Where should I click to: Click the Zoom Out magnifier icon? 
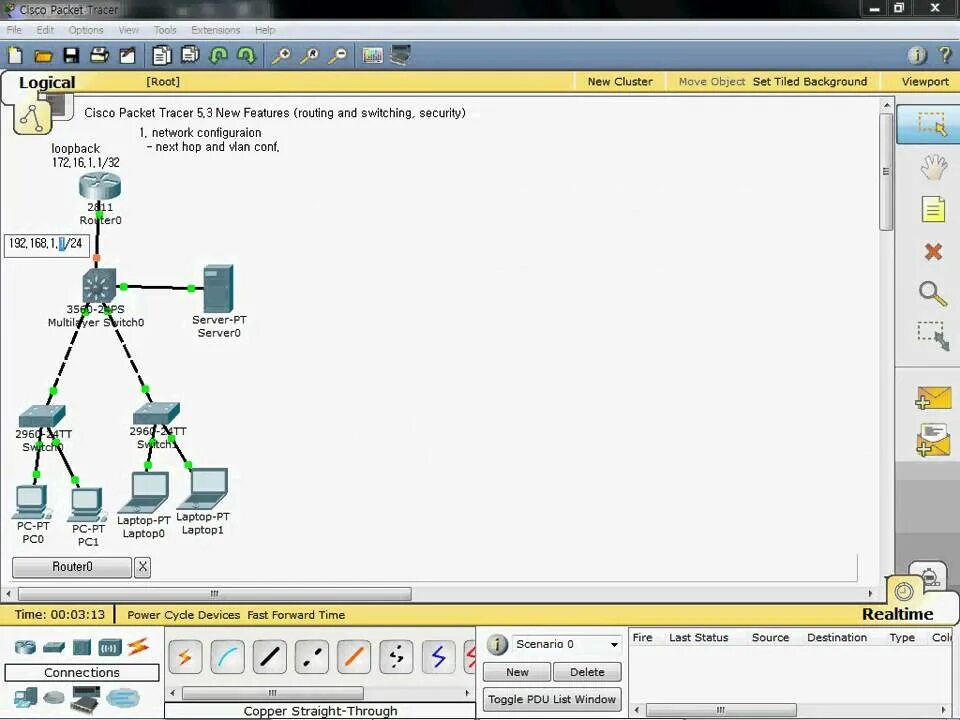(x=337, y=56)
